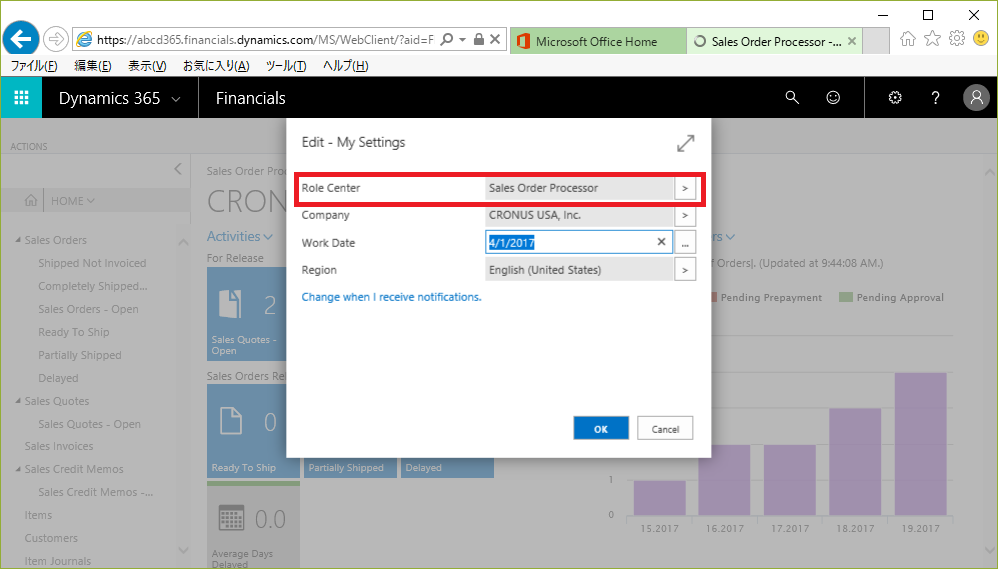Open Region lookup arrow

tap(685, 270)
